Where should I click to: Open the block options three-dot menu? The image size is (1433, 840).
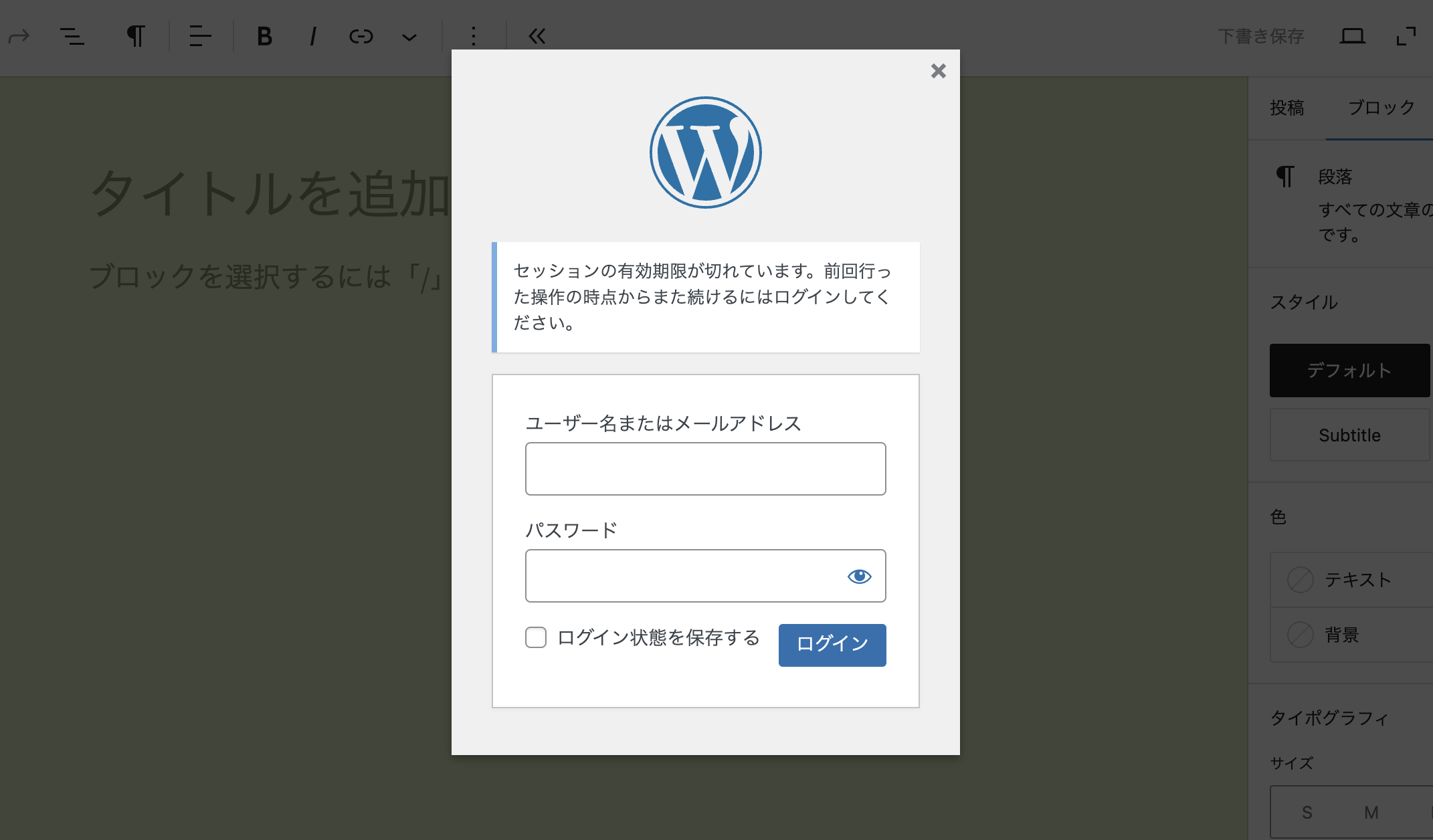(x=474, y=36)
